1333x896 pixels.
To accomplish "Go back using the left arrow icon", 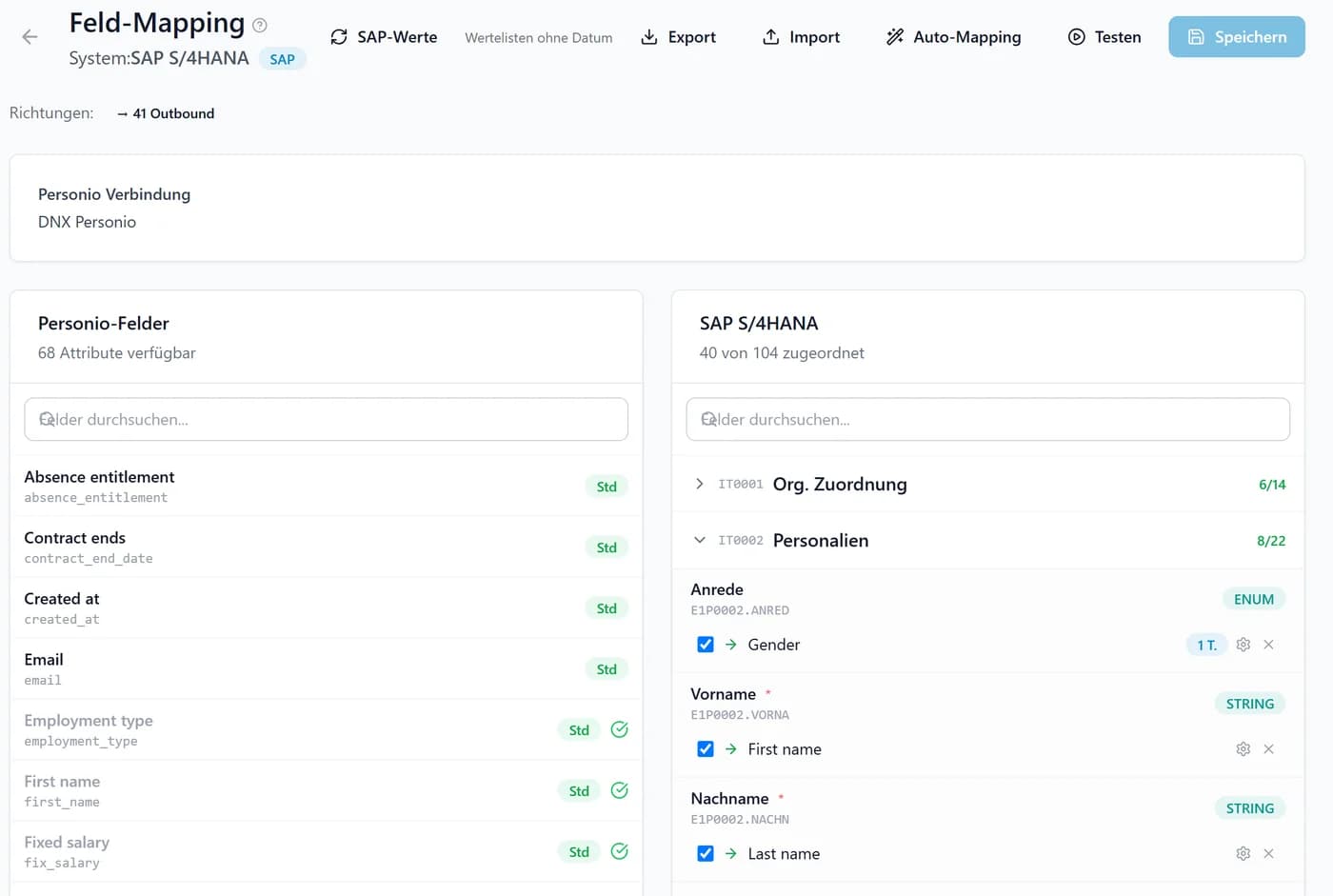I will (x=30, y=37).
